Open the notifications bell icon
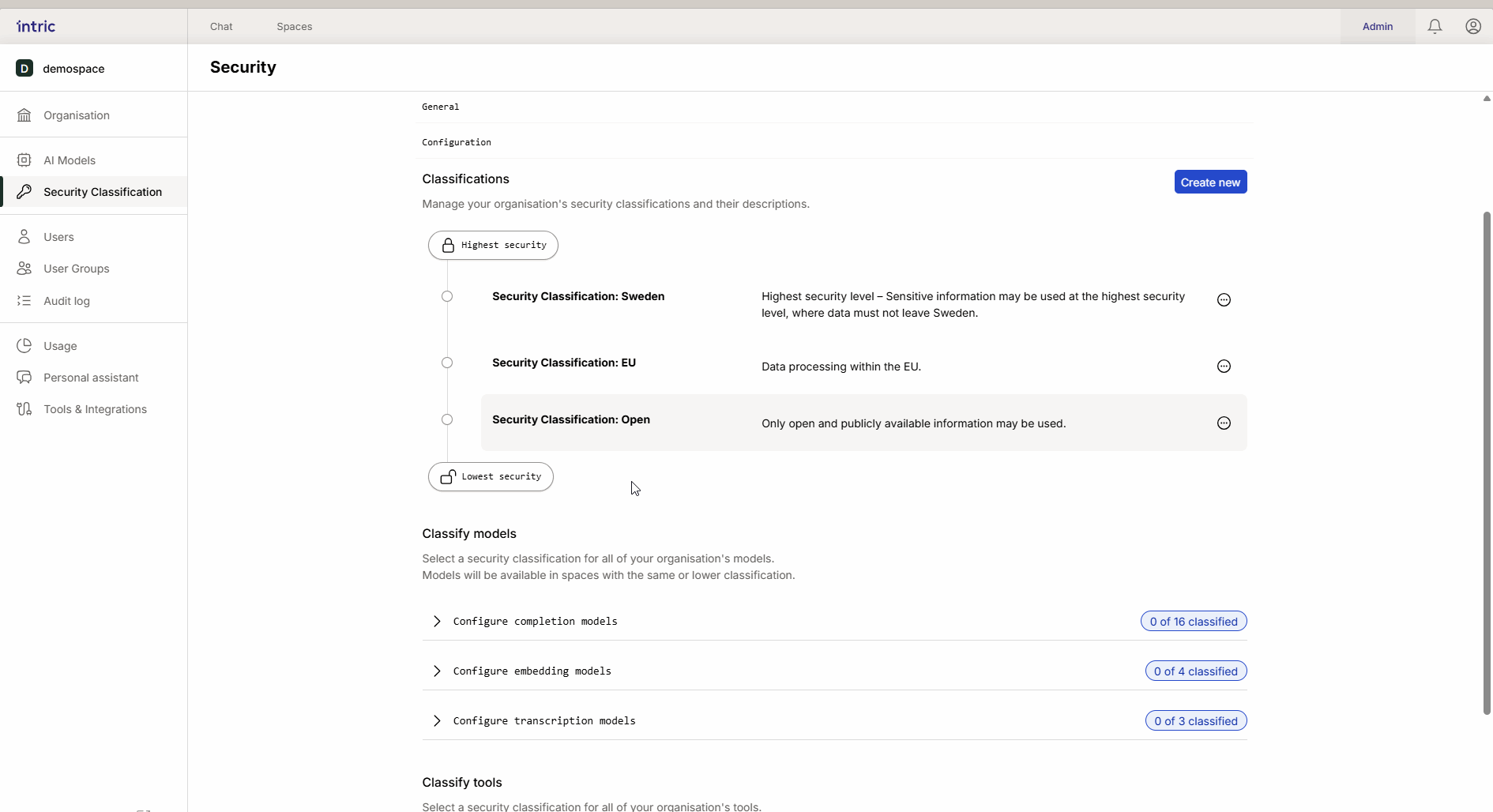The image size is (1493, 812). pos(1435,27)
